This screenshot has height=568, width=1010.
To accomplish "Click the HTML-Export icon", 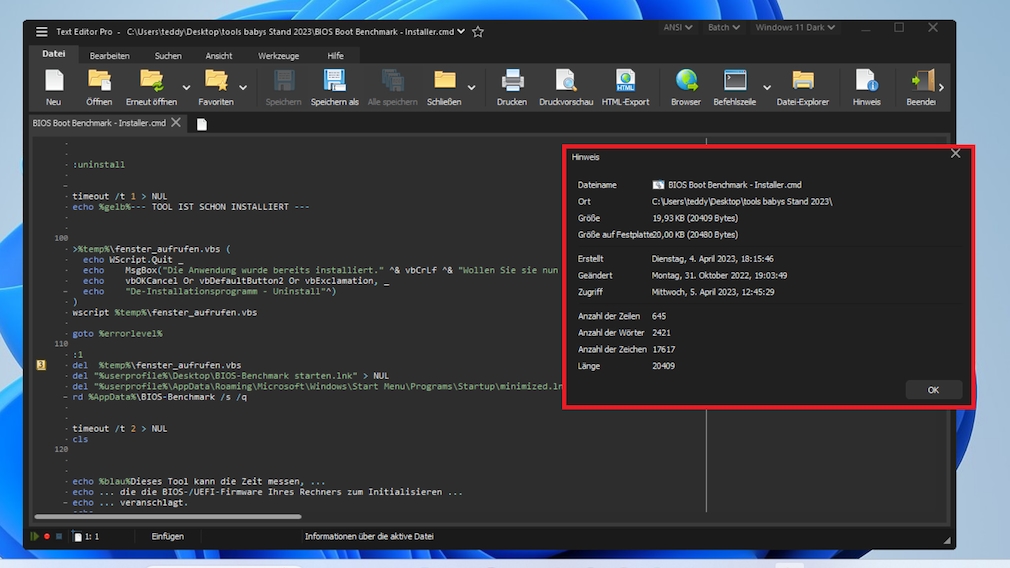I will 625,82.
